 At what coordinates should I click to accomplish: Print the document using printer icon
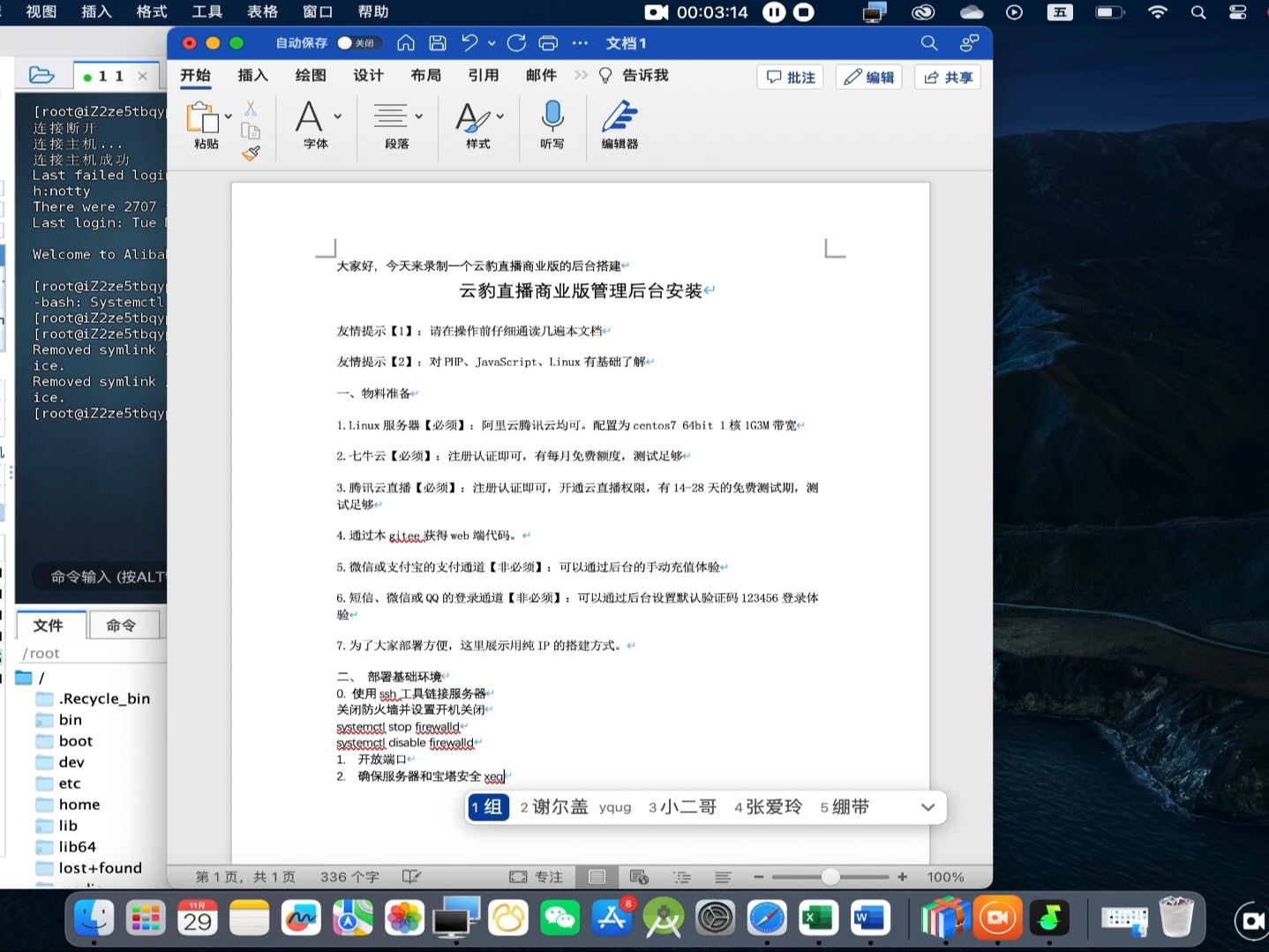548,42
